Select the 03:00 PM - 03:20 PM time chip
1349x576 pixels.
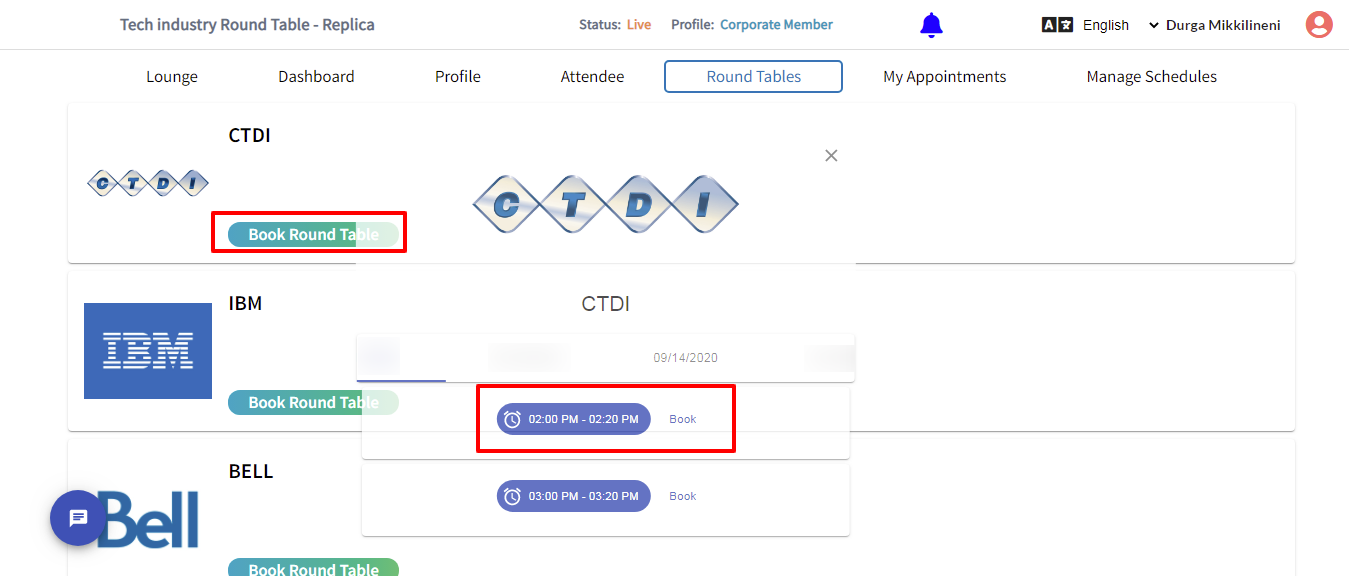[x=574, y=496]
